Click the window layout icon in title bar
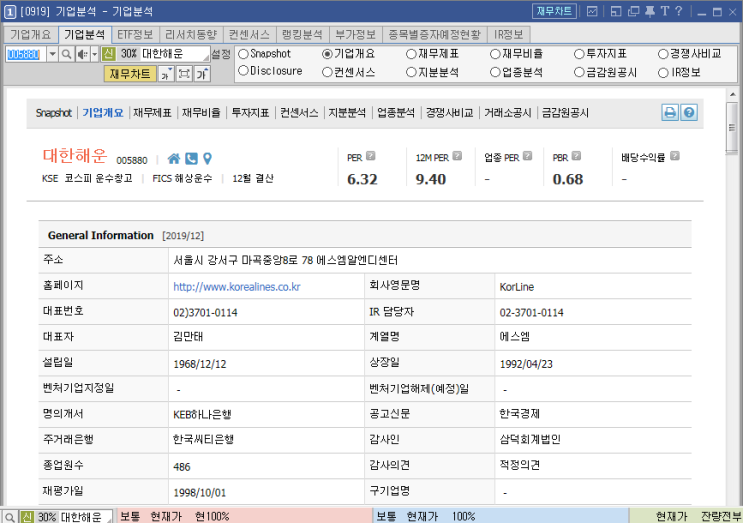743x523 pixels. point(616,11)
